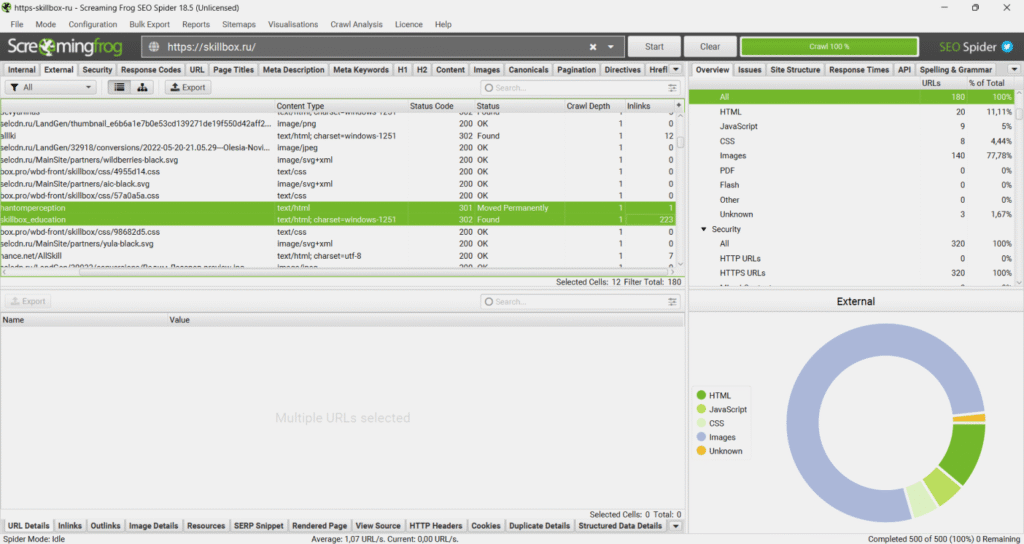
Task: Add column with plus icon in table header
Action: [679, 105]
